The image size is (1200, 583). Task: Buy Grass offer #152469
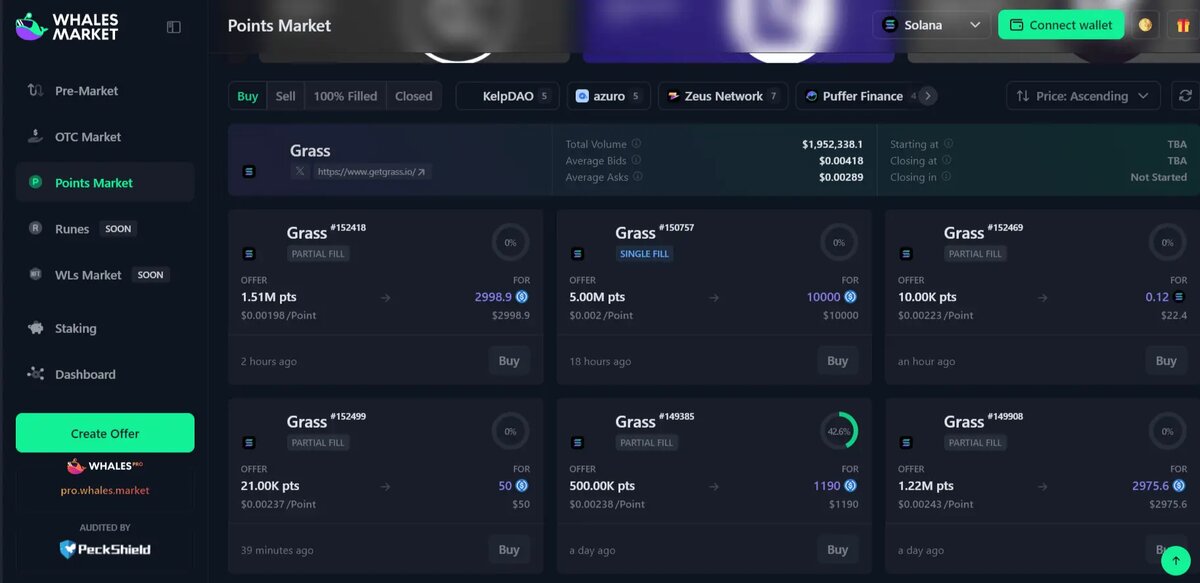point(1166,361)
